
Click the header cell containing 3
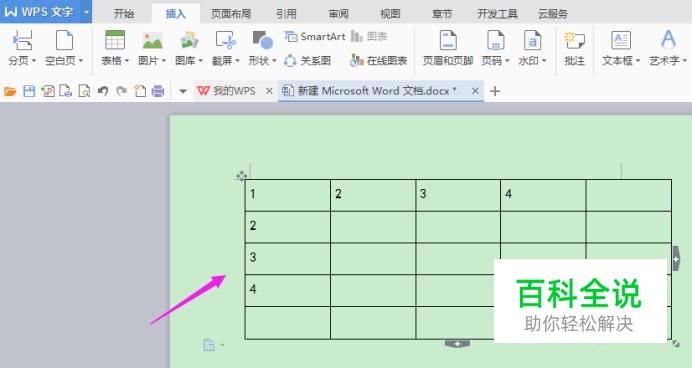[x=458, y=195]
